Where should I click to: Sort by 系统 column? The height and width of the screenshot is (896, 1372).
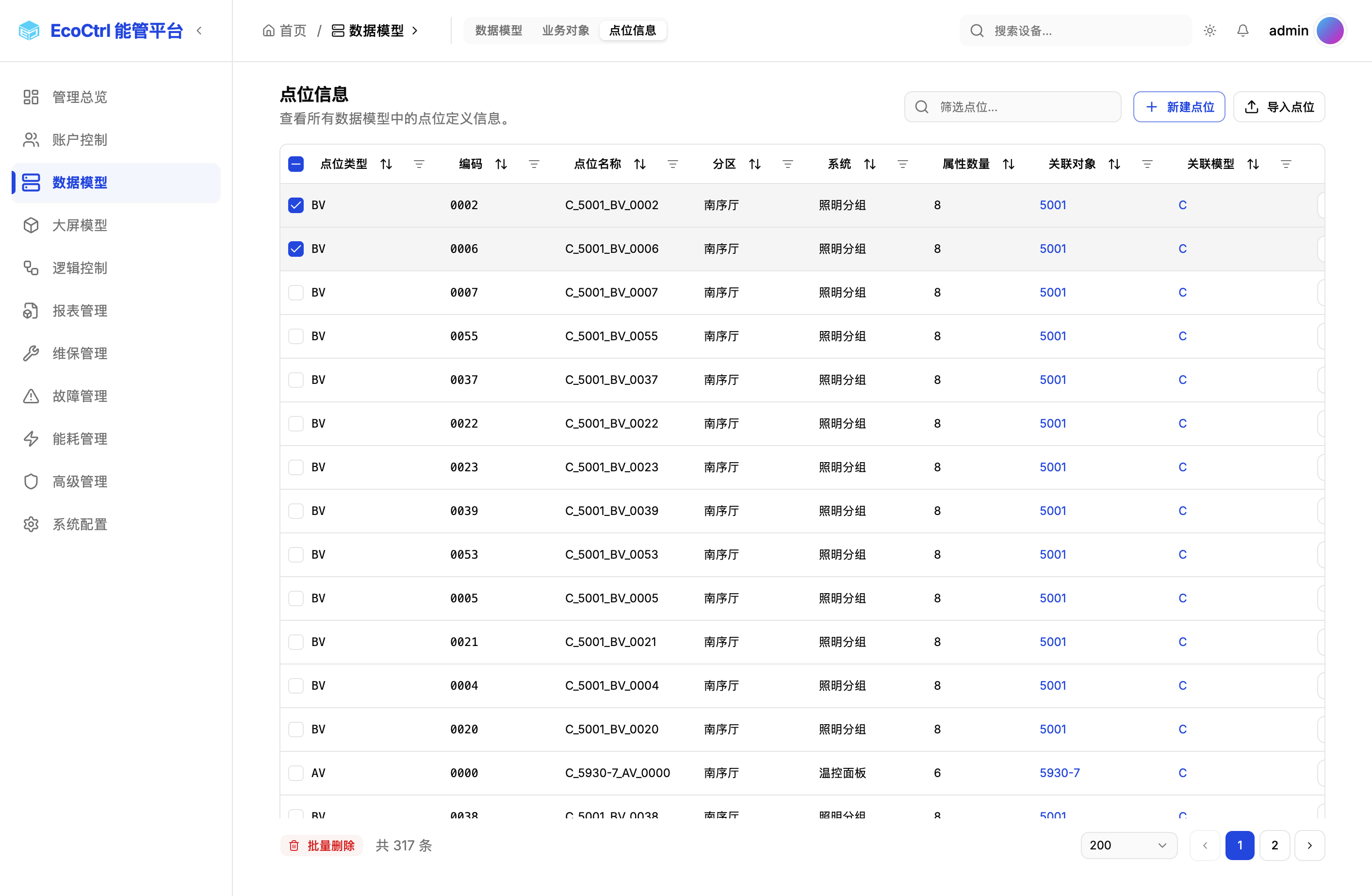pos(870,165)
